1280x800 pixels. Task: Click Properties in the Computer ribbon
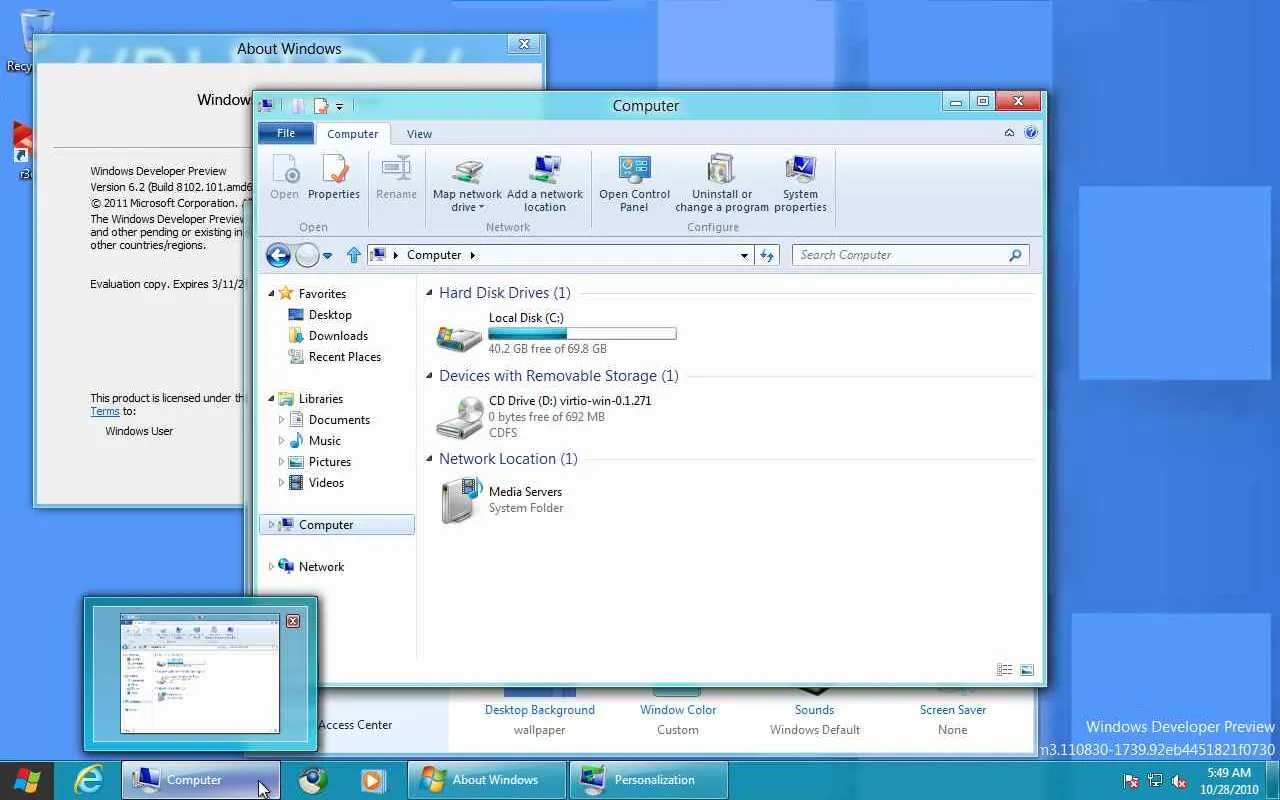tap(334, 178)
